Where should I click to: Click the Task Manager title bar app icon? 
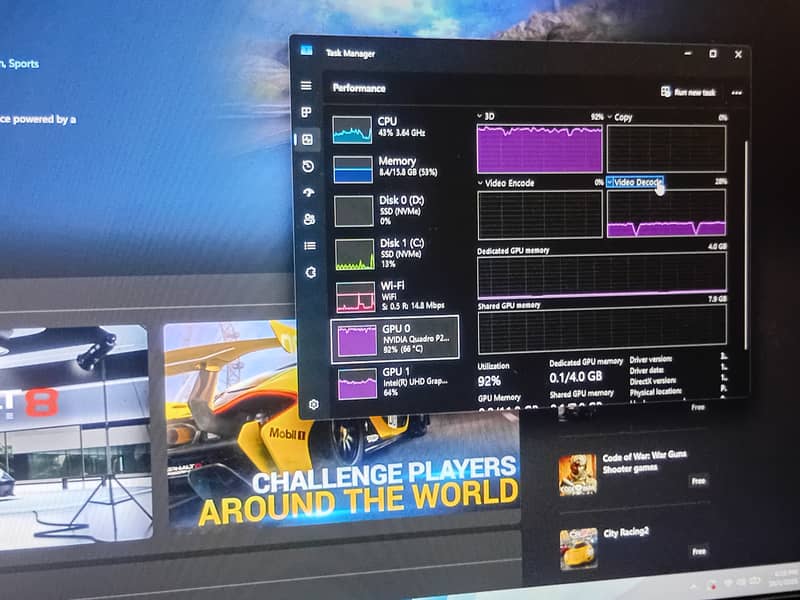click(x=306, y=50)
